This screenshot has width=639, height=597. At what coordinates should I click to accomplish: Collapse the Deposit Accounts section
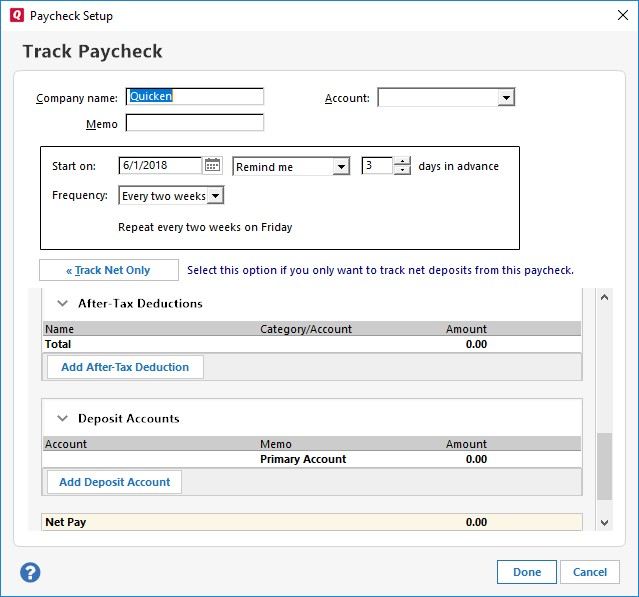coord(62,418)
